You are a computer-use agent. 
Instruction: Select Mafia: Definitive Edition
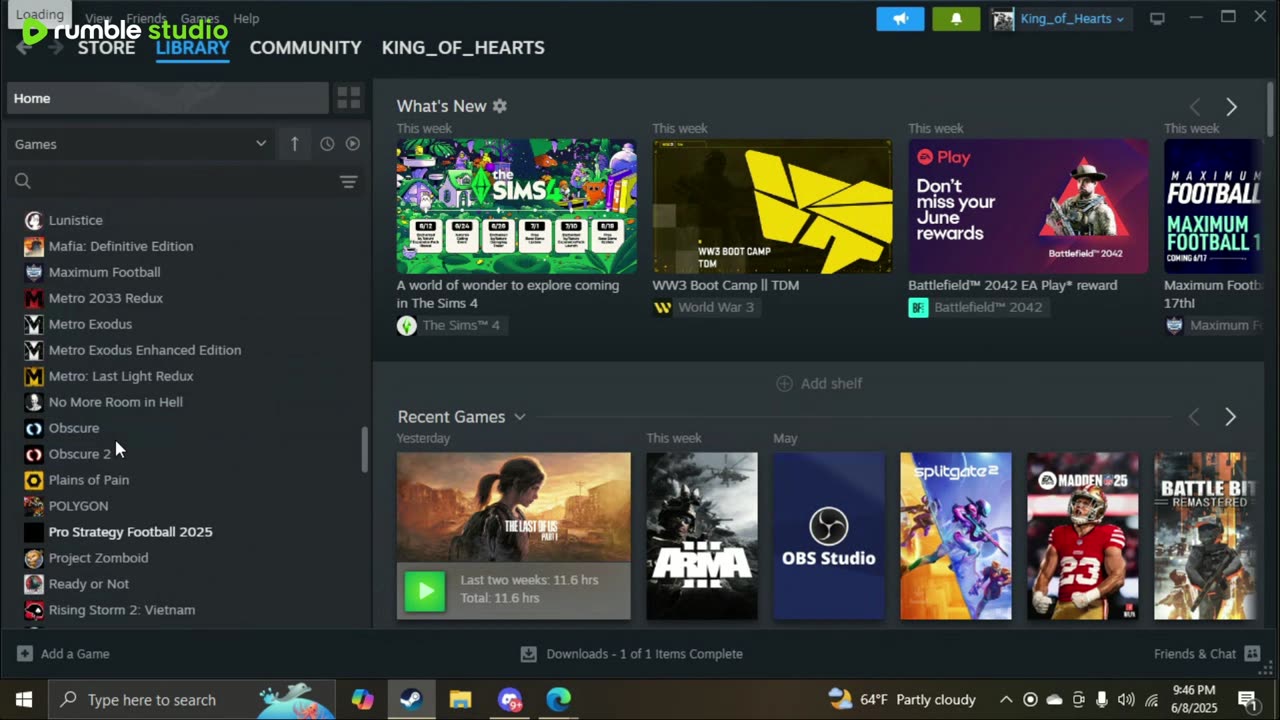(121, 246)
